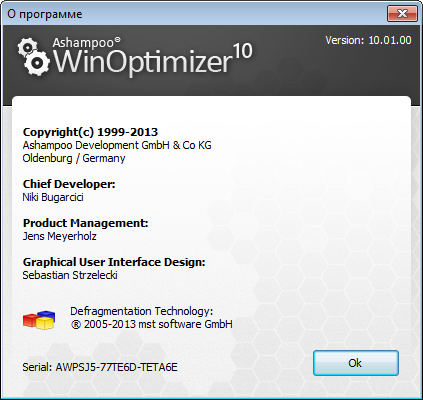The width and height of the screenshot is (423, 400).
Task: Click the Chief Developer: heading
Action: [69, 184]
